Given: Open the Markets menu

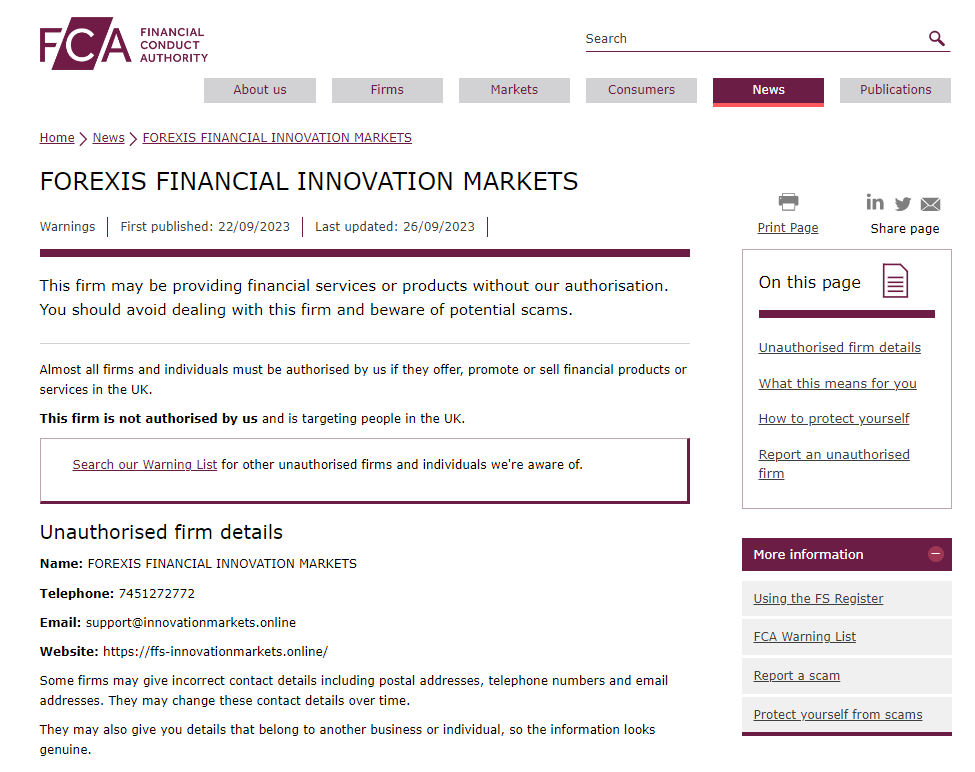Looking at the screenshot, I should click(514, 90).
